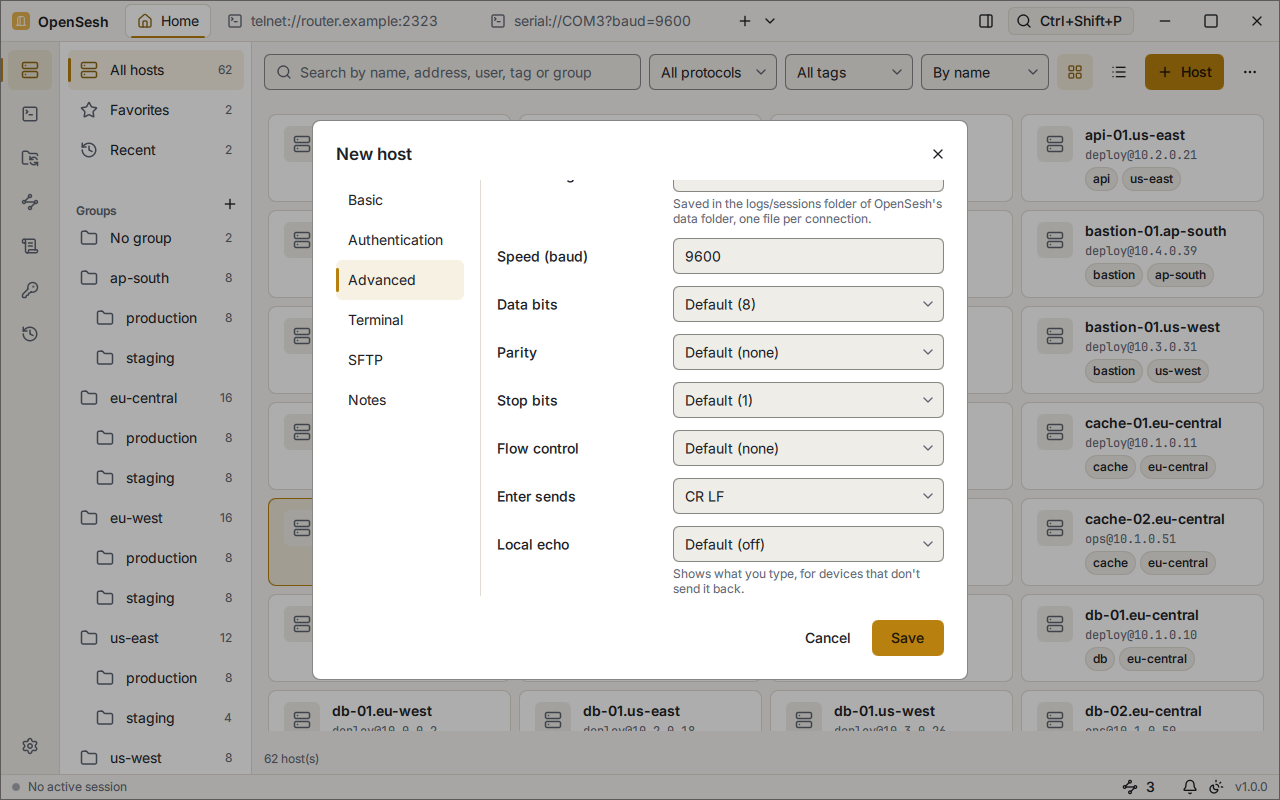The height and width of the screenshot is (800, 1280).
Task: Open the Local echo dropdown
Action: [x=808, y=544]
